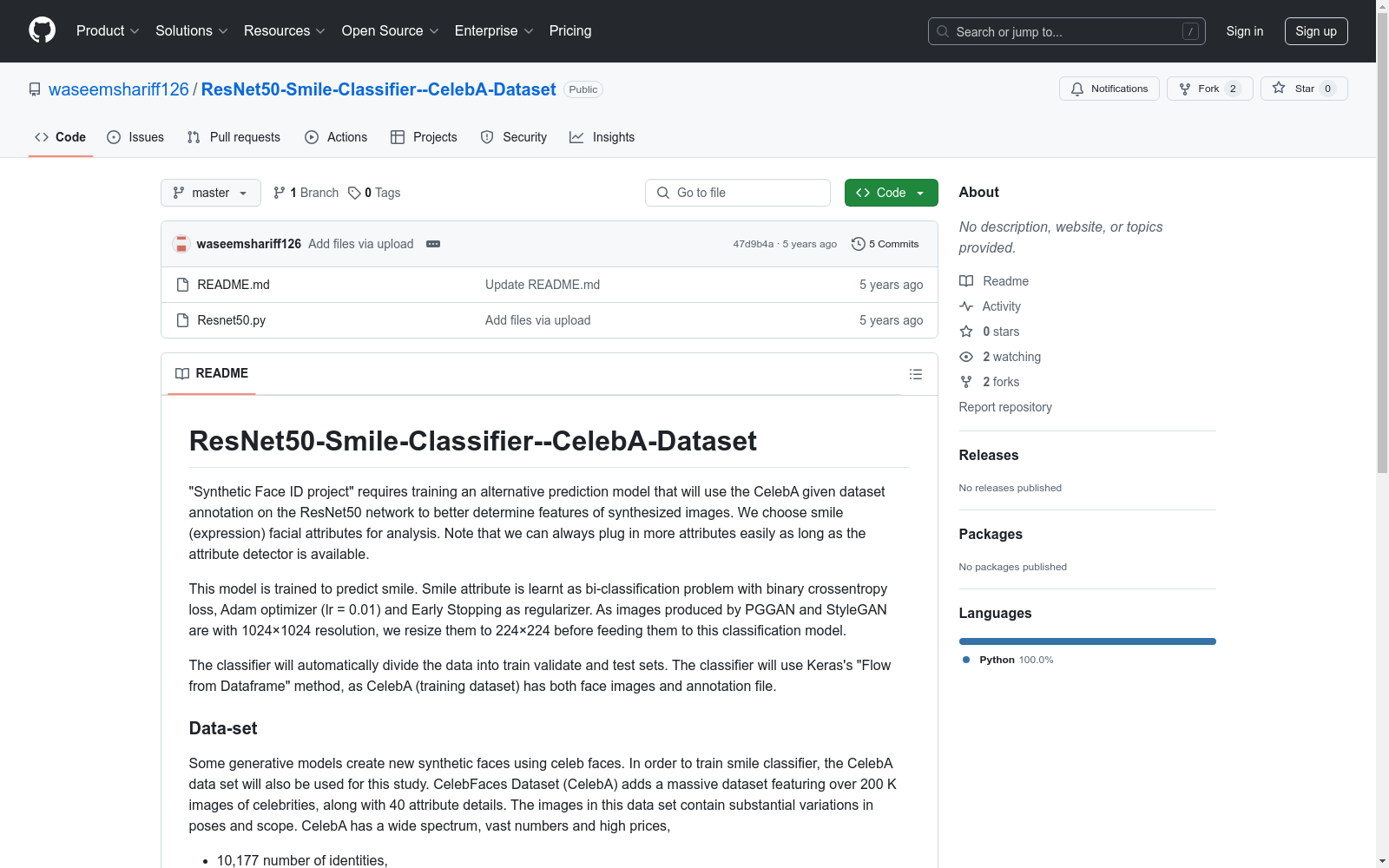Switch to the Code tab
1389x868 pixels.
coord(60,137)
